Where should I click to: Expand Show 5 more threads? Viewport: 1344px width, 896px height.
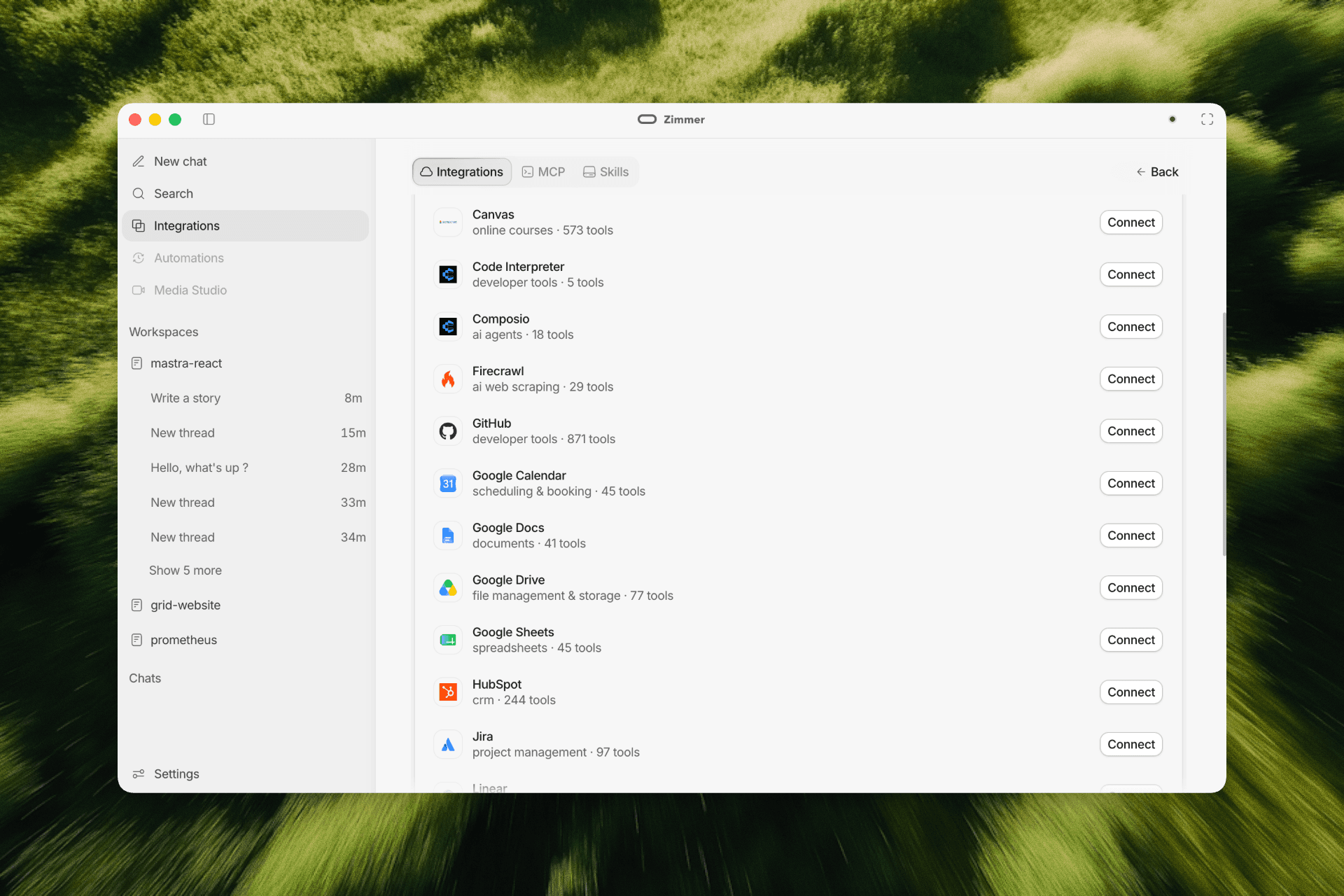pyautogui.click(x=185, y=570)
